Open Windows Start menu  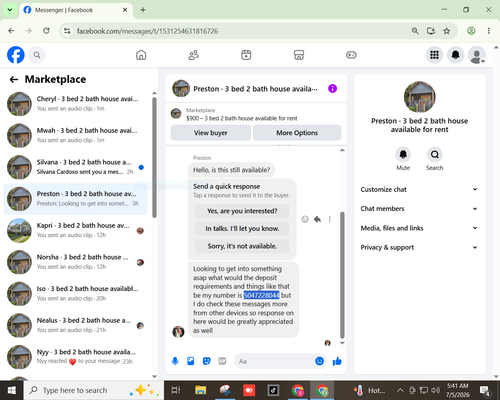point(12,390)
